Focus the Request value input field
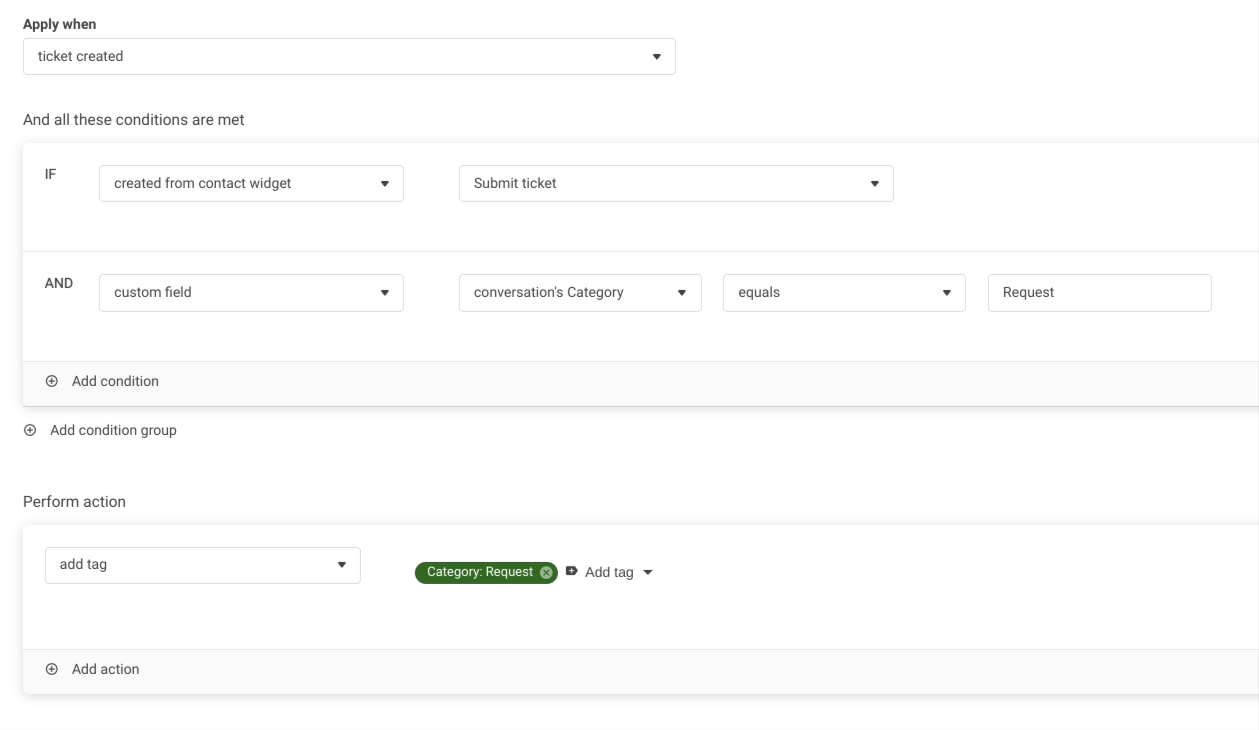1259x730 pixels. point(1099,293)
